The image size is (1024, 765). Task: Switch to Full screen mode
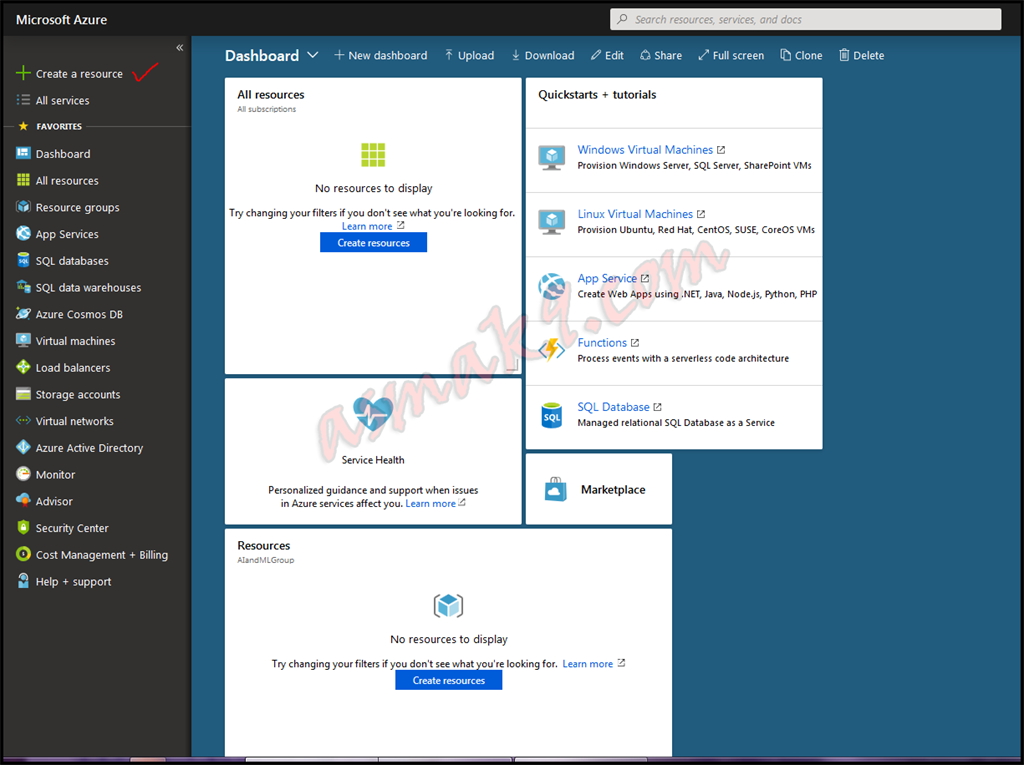click(x=731, y=55)
